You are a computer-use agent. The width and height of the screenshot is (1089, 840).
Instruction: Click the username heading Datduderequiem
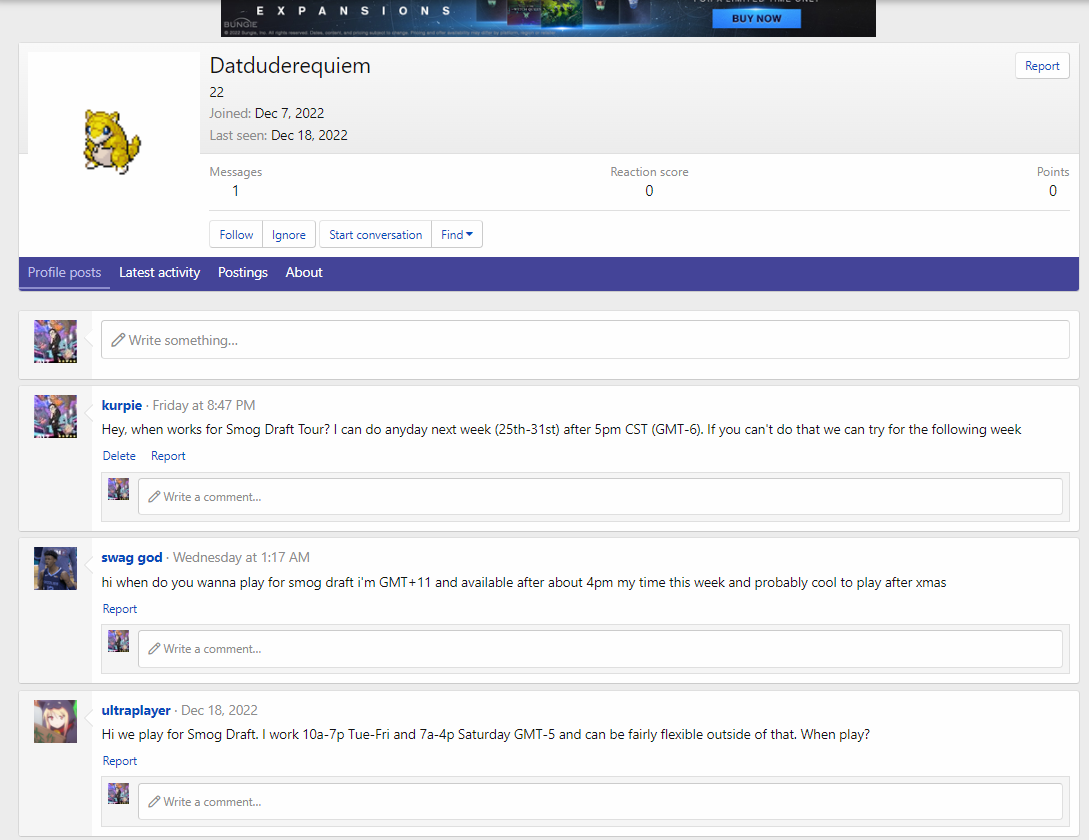pyautogui.click(x=290, y=65)
